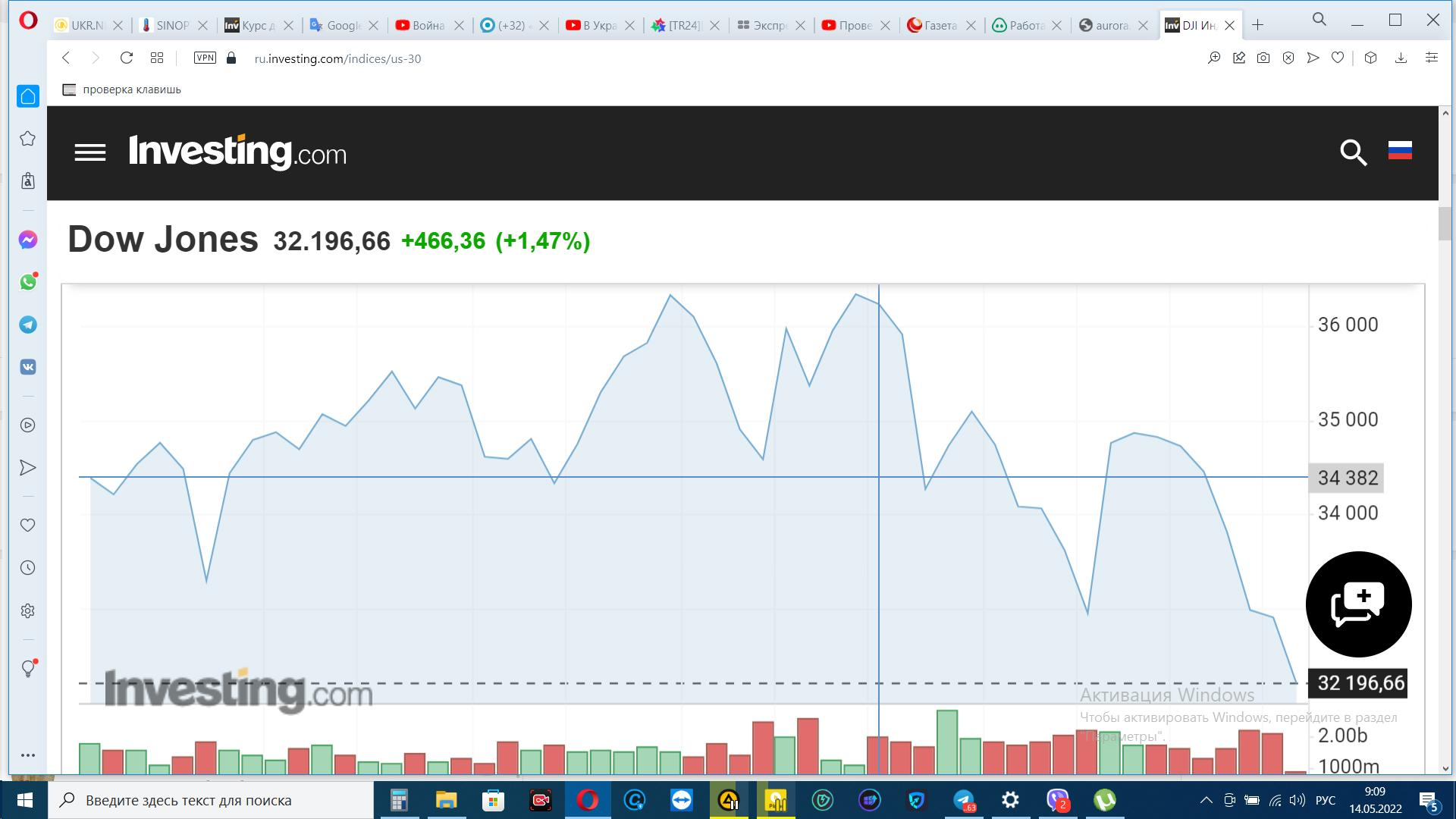Open TeamViewer from the taskbar
This screenshot has height=819, width=1456.
[x=681, y=800]
